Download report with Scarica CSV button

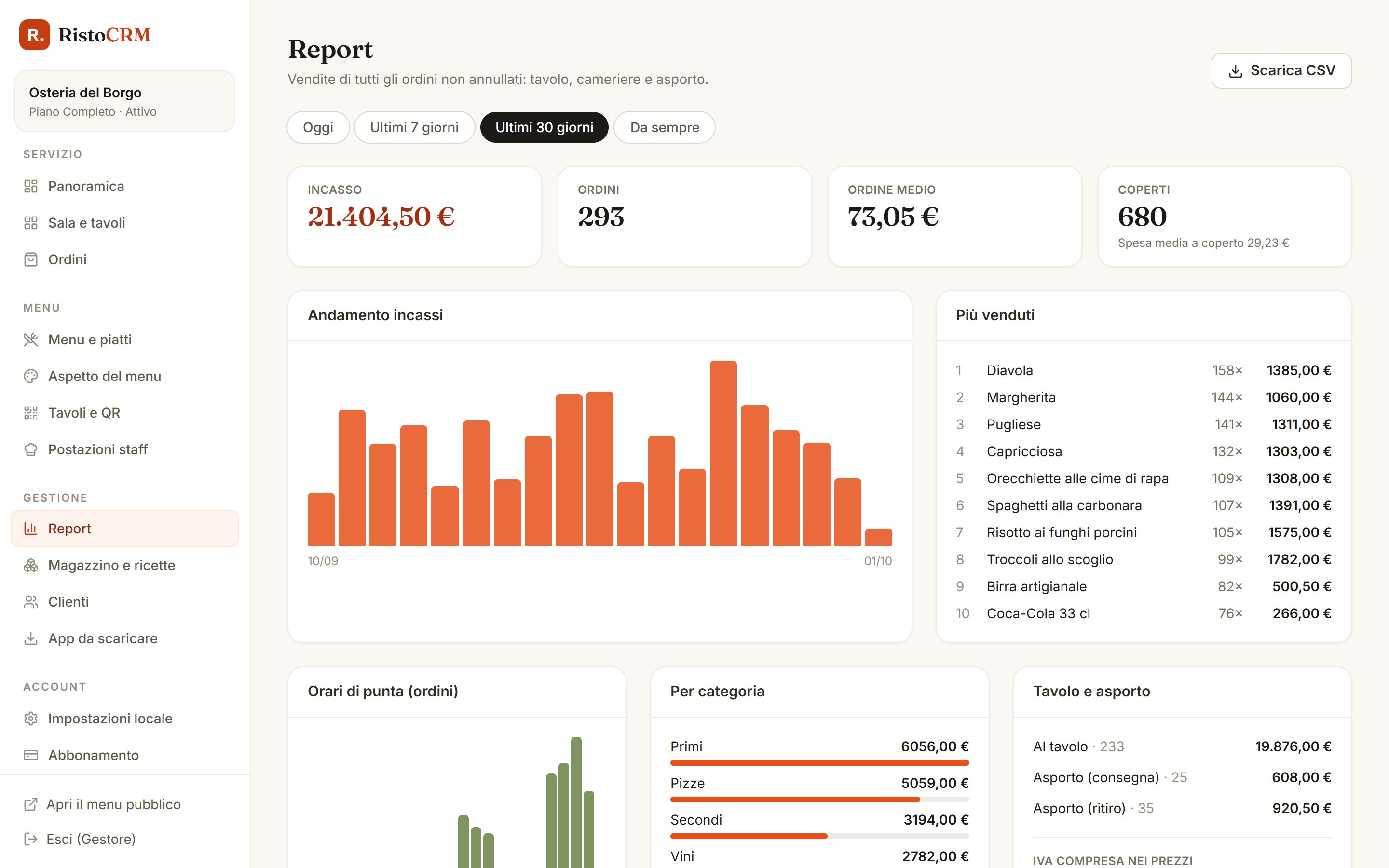(x=1281, y=70)
